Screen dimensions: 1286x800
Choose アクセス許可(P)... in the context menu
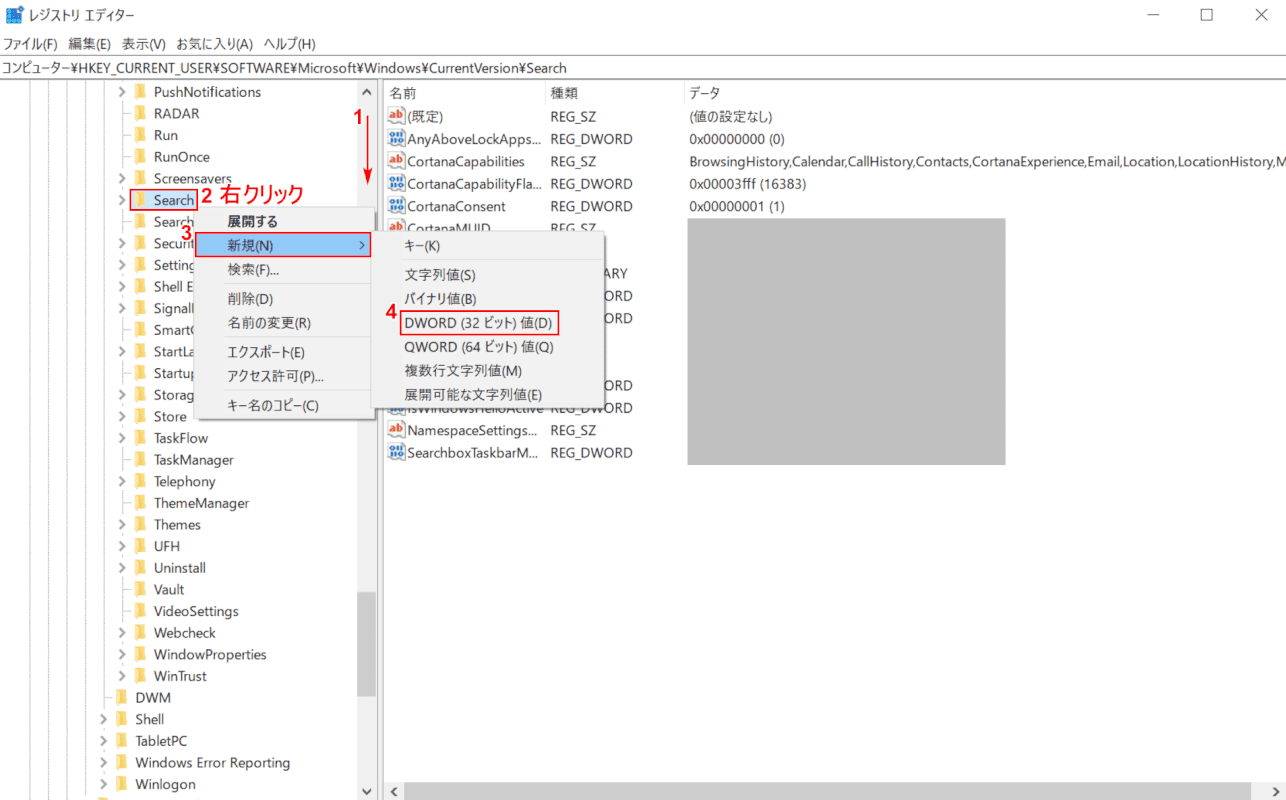point(283,376)
